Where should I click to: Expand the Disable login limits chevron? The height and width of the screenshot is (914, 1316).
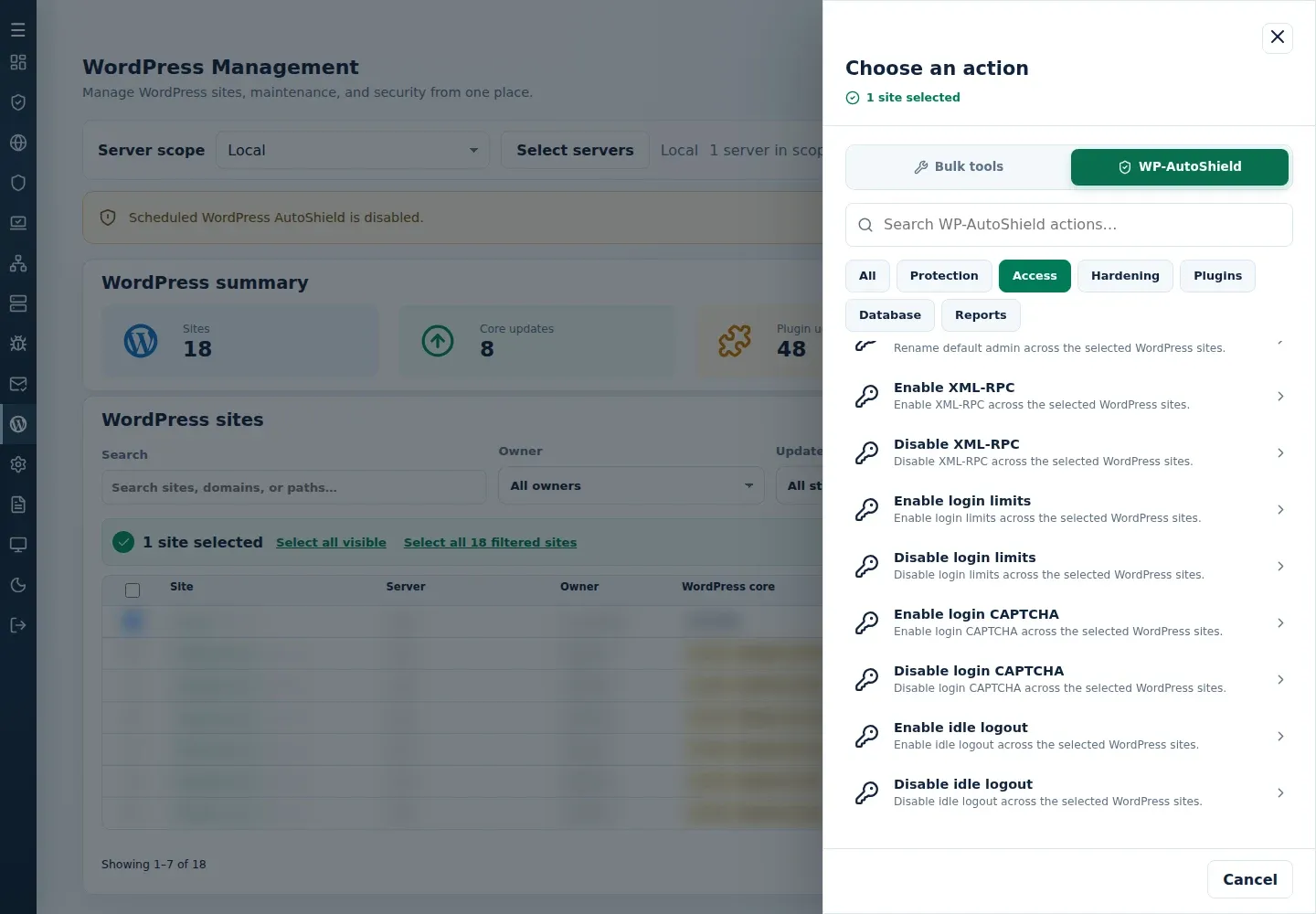[x=1280, y=567]
